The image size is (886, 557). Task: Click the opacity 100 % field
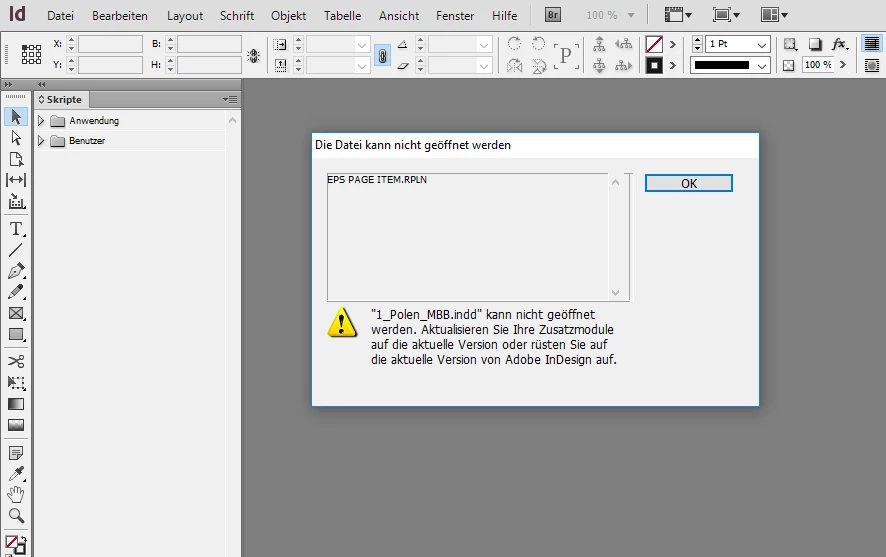tap(818, 65)
